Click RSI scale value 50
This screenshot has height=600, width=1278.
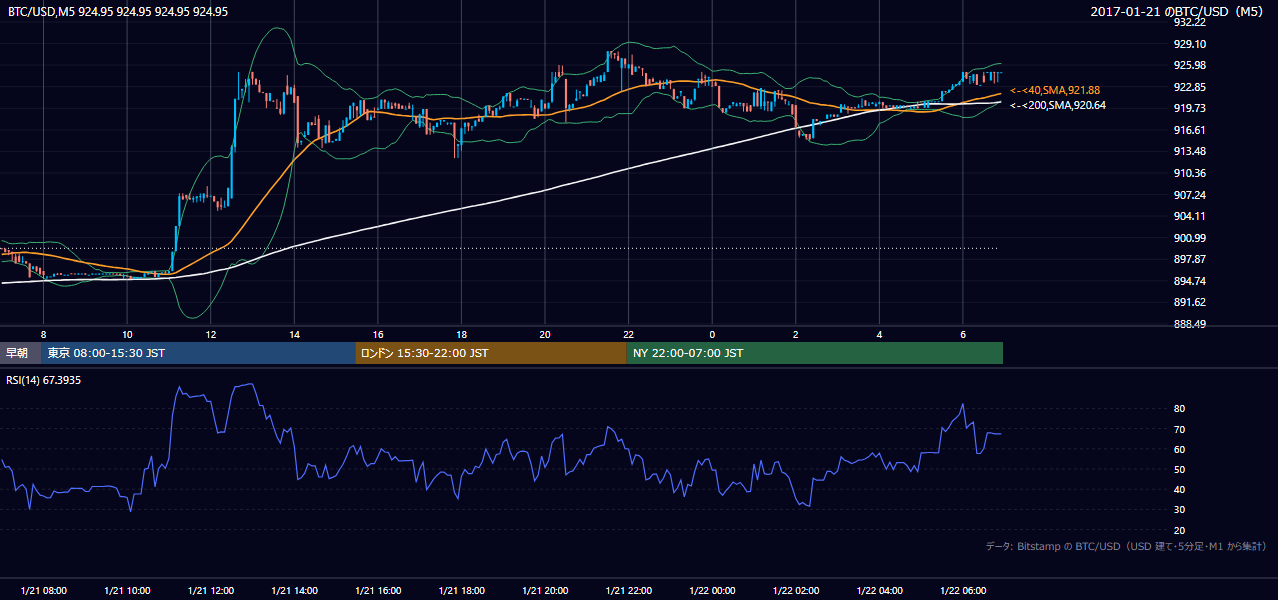click(1180, 469)
